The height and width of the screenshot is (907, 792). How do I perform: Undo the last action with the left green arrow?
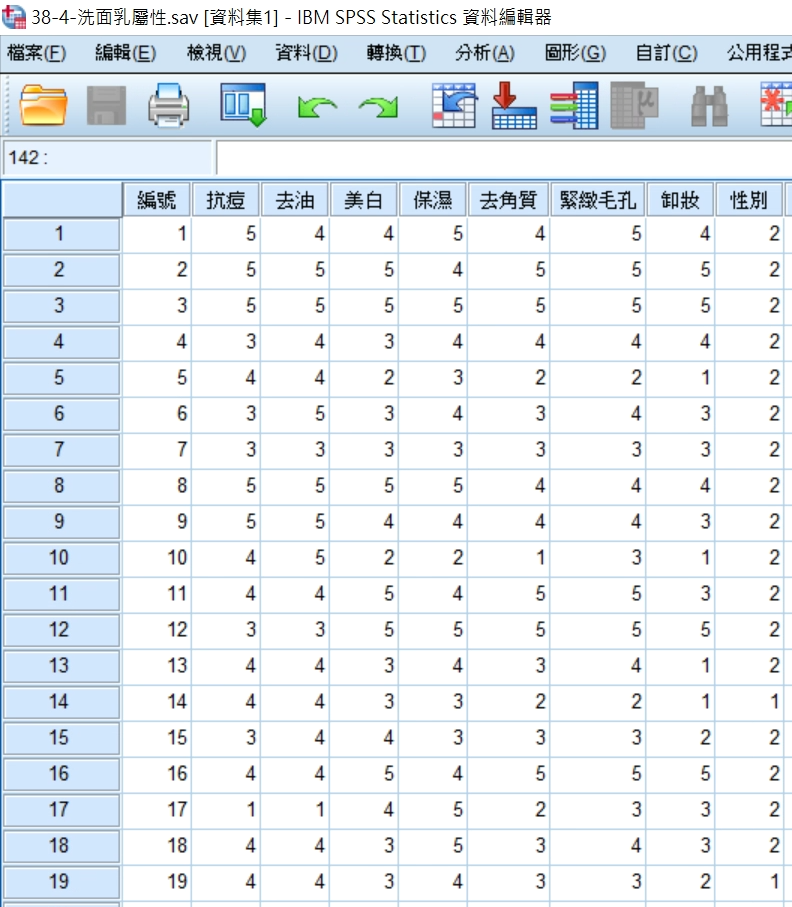point(315,106)
